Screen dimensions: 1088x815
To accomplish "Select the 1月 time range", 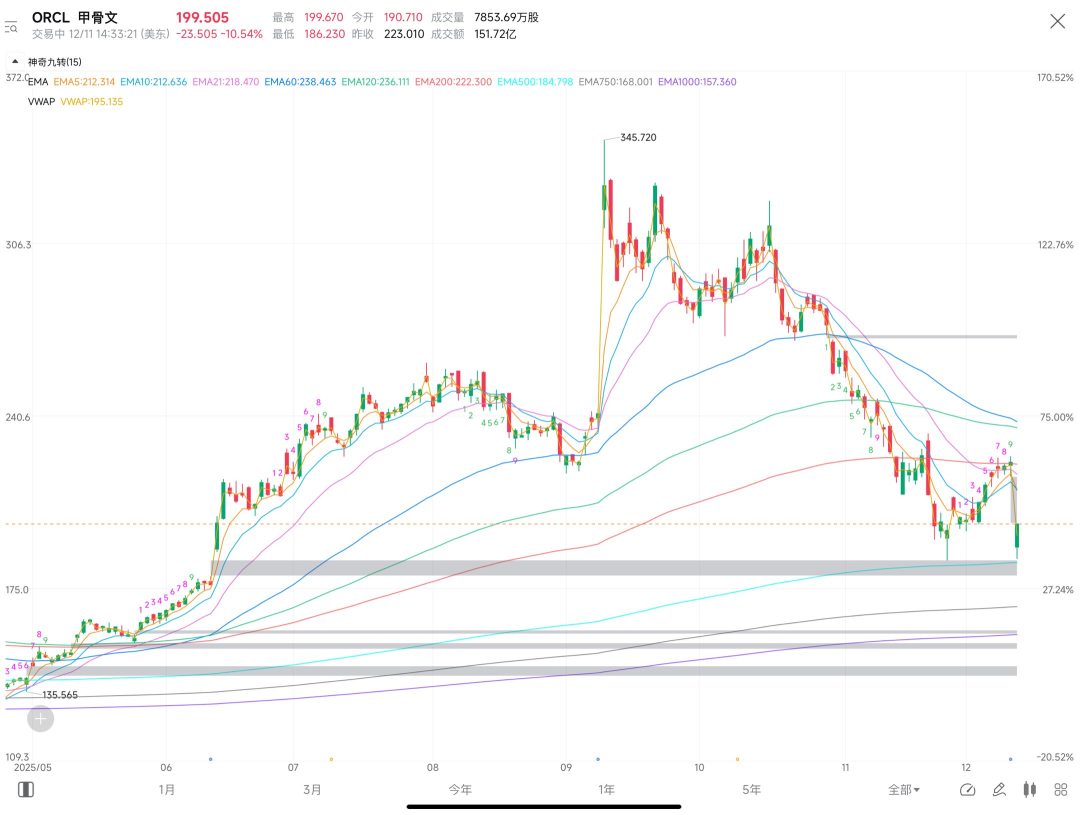I will coord(167,789).
